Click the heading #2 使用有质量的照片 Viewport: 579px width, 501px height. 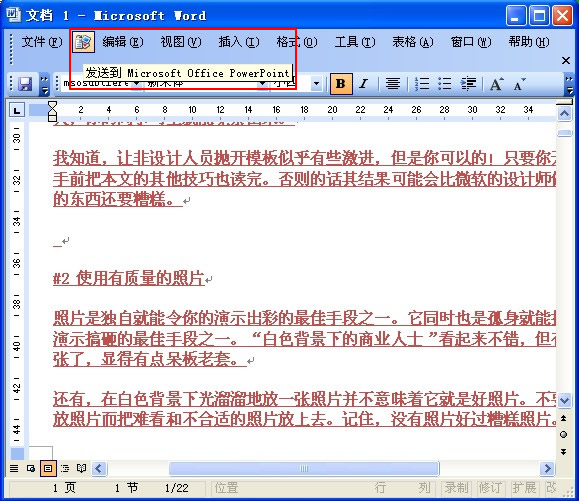(x=129, y=278)
